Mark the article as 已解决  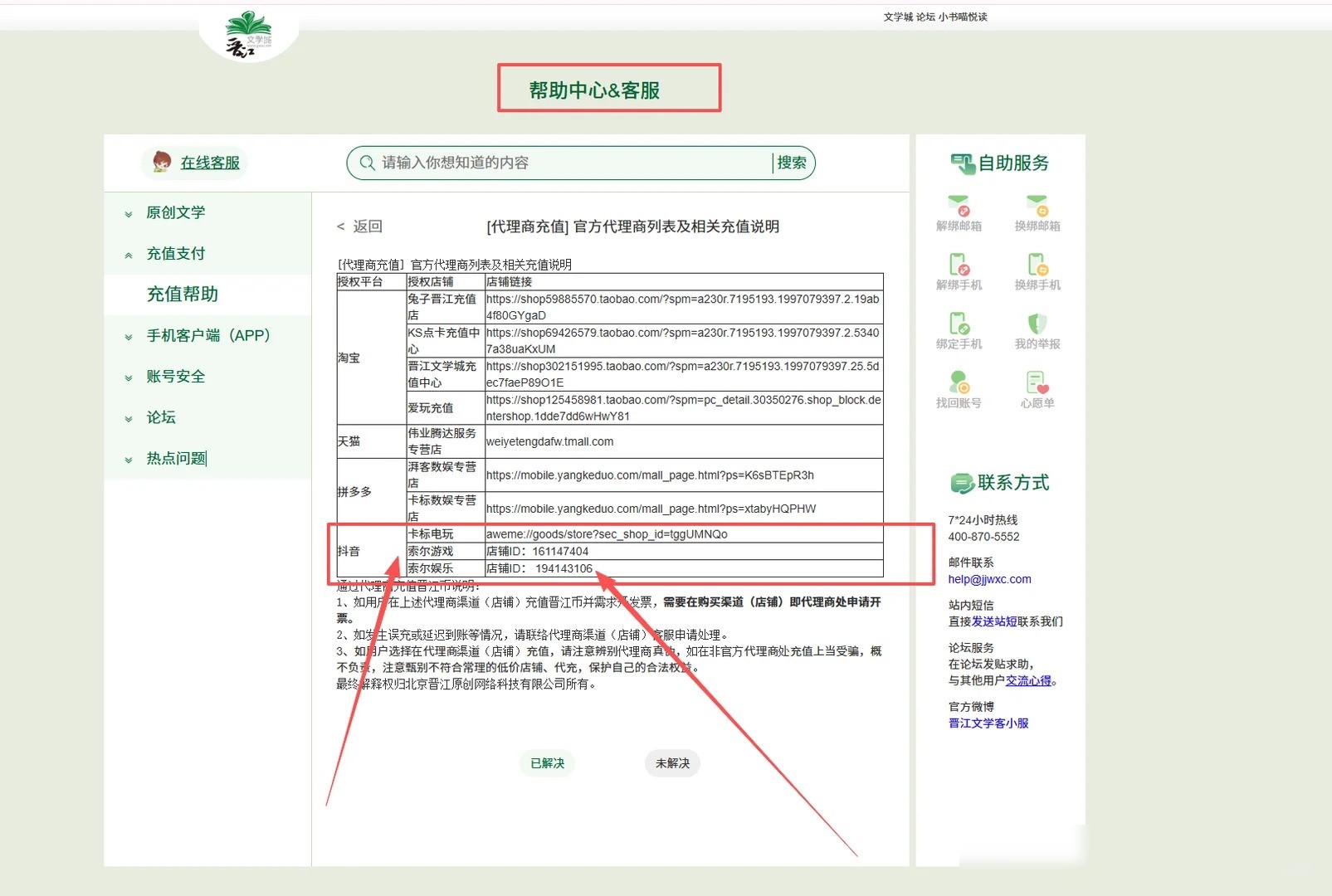coord(547,763)
